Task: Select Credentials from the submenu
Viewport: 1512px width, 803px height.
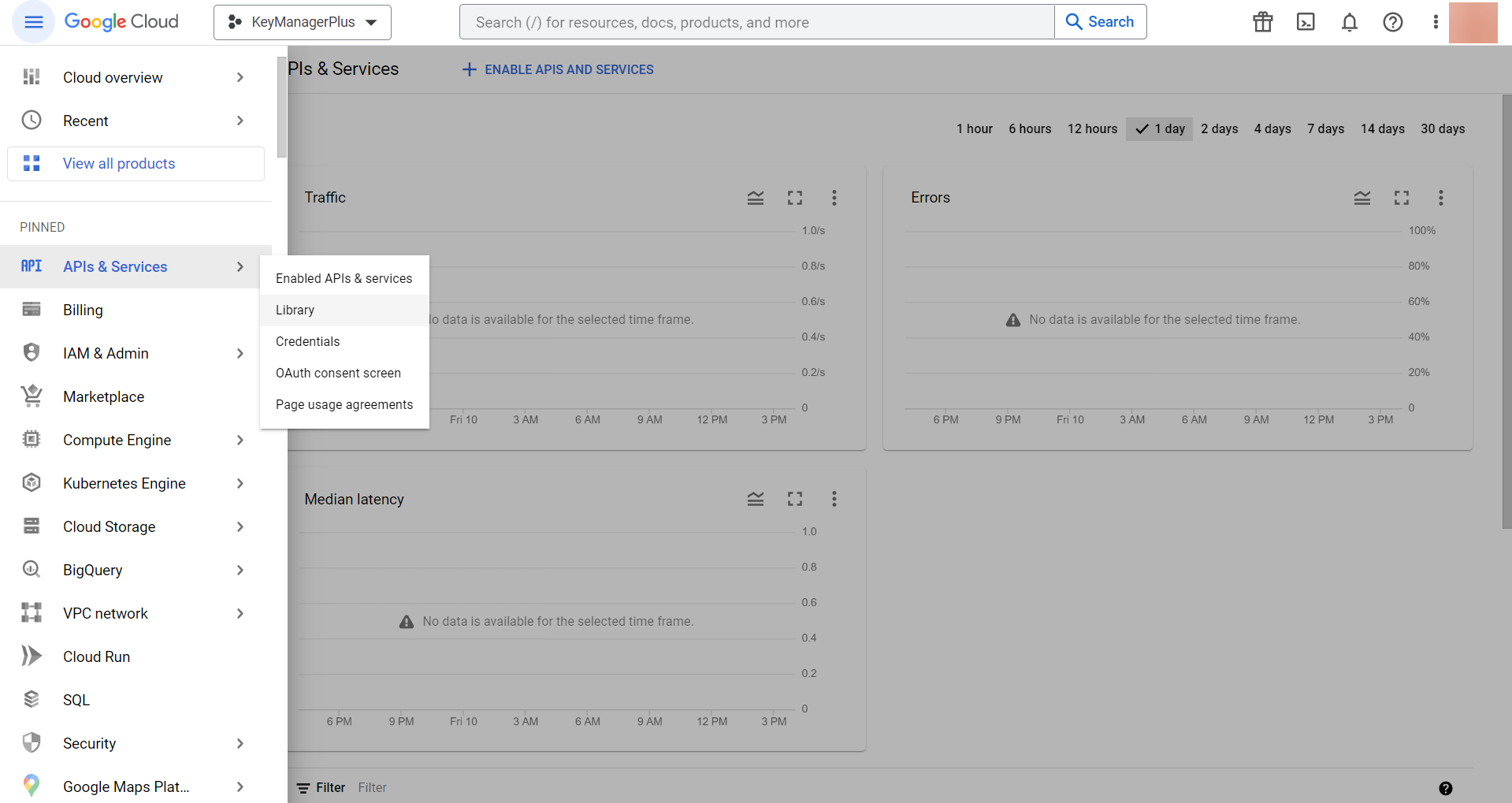Action: pyautogui.click(x=307, y=341)
